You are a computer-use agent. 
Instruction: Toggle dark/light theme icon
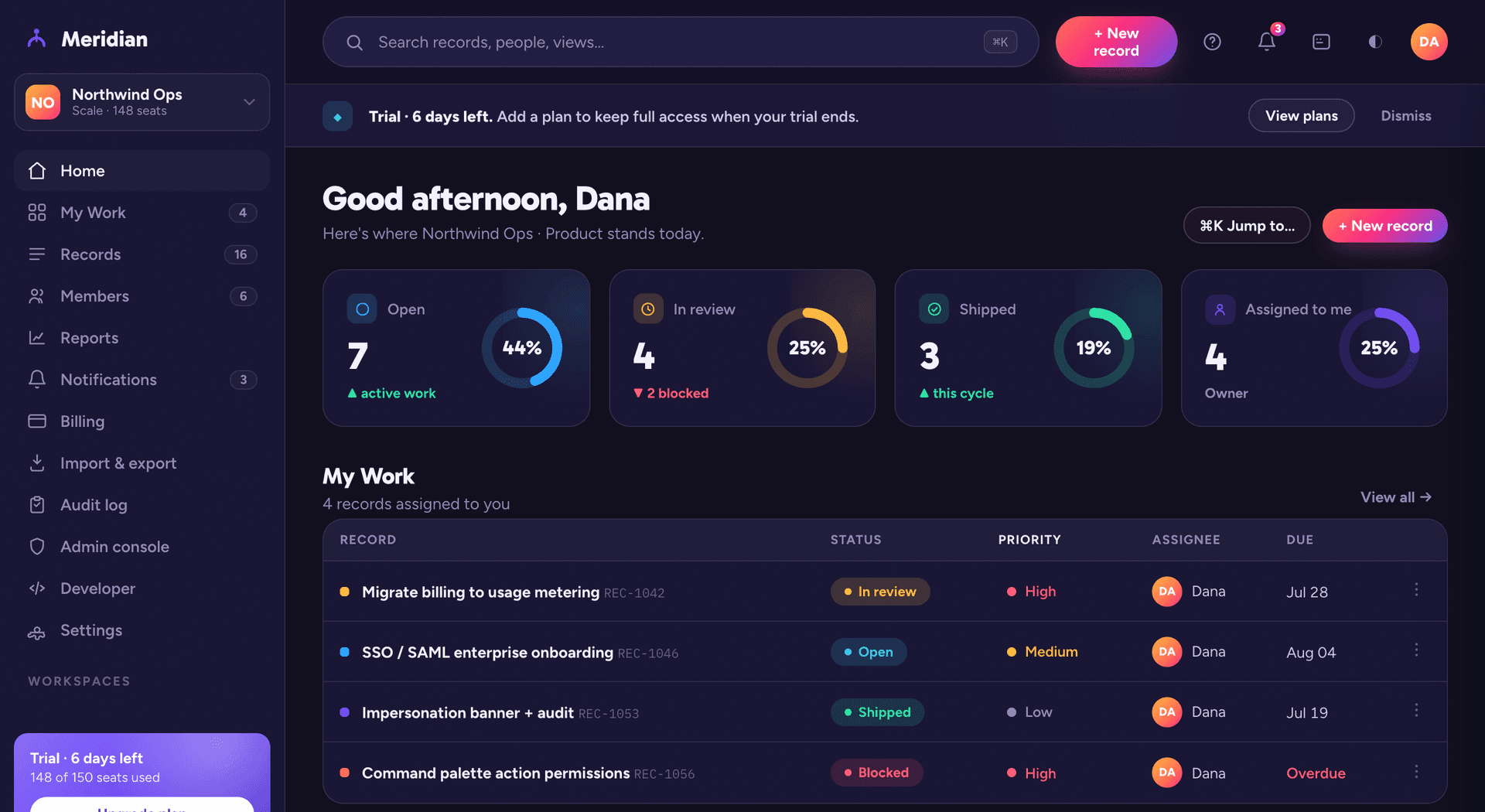click(1375, 42)
